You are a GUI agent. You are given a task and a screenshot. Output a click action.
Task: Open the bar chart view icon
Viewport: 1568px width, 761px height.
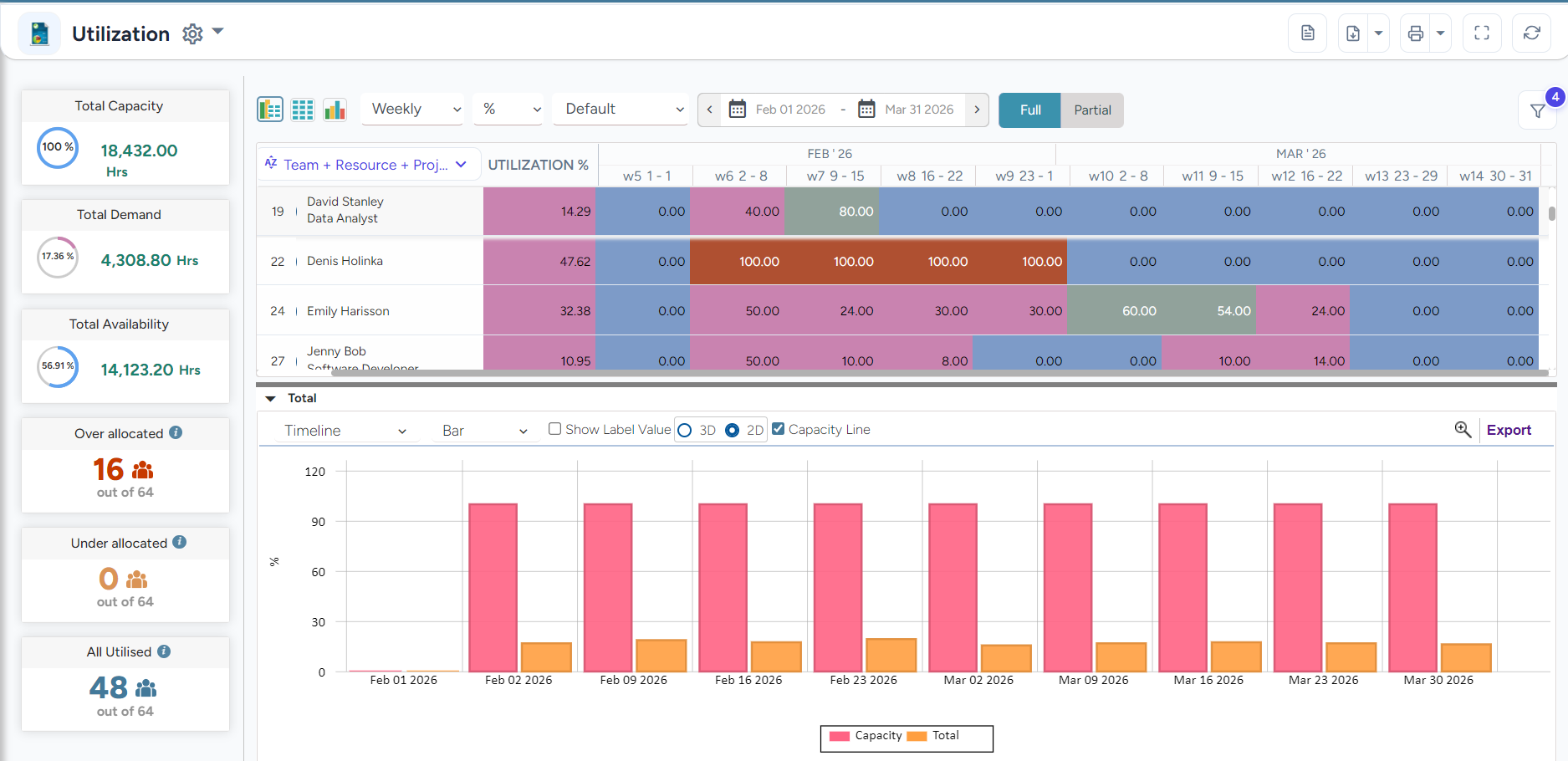pyautogui.click(x=335, y=109)
